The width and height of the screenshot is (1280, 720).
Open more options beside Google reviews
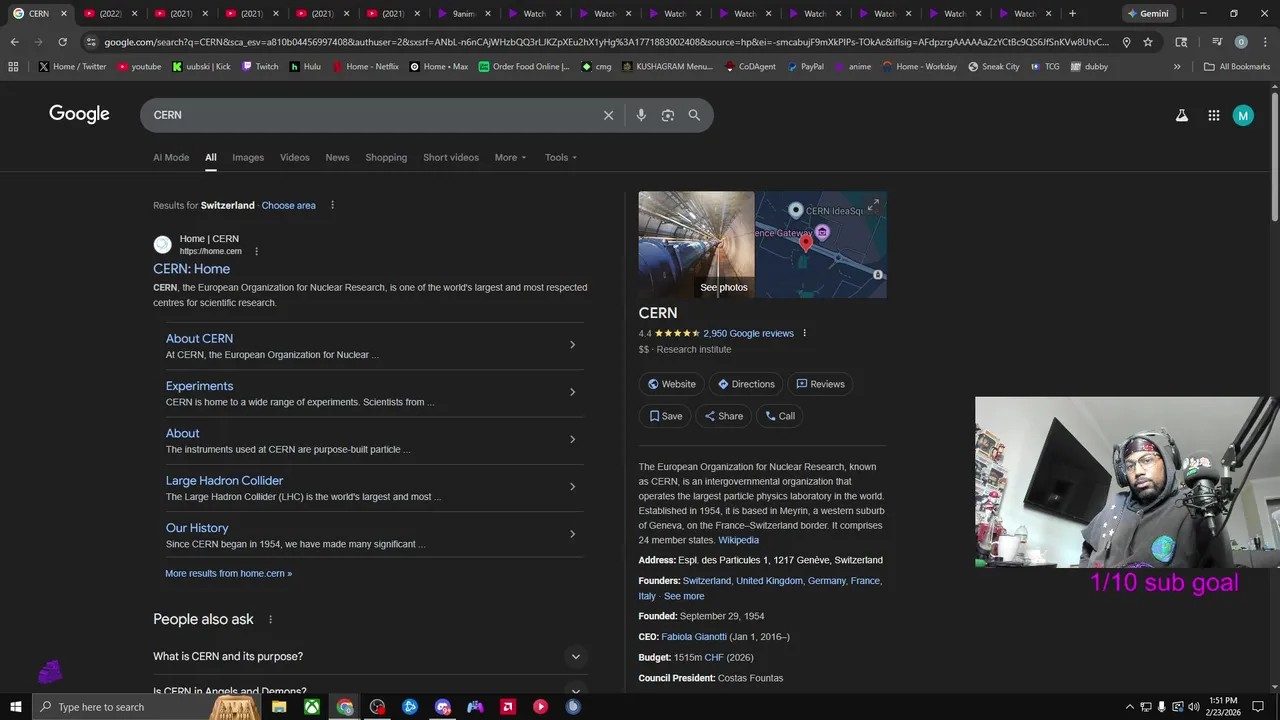[x=804, y=333]
